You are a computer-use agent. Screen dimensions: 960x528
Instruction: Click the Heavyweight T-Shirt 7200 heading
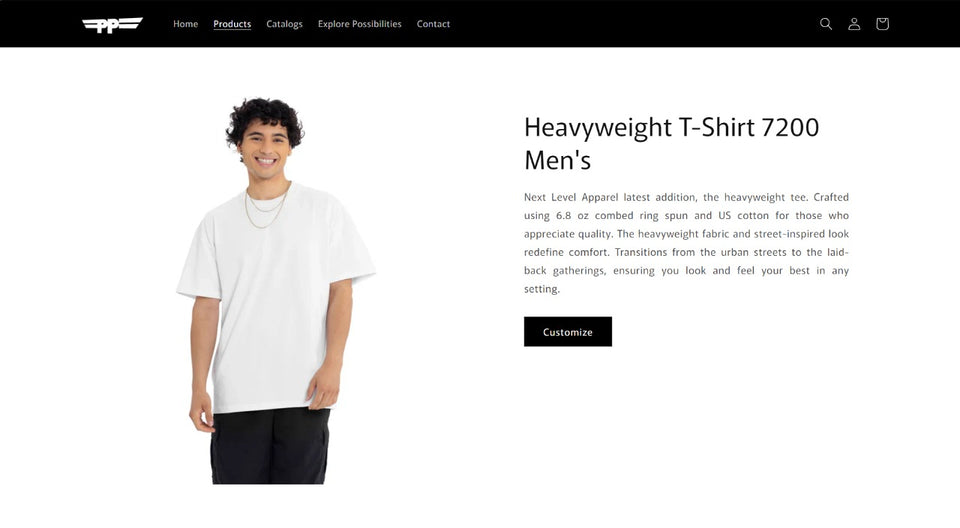coord(672,144)
